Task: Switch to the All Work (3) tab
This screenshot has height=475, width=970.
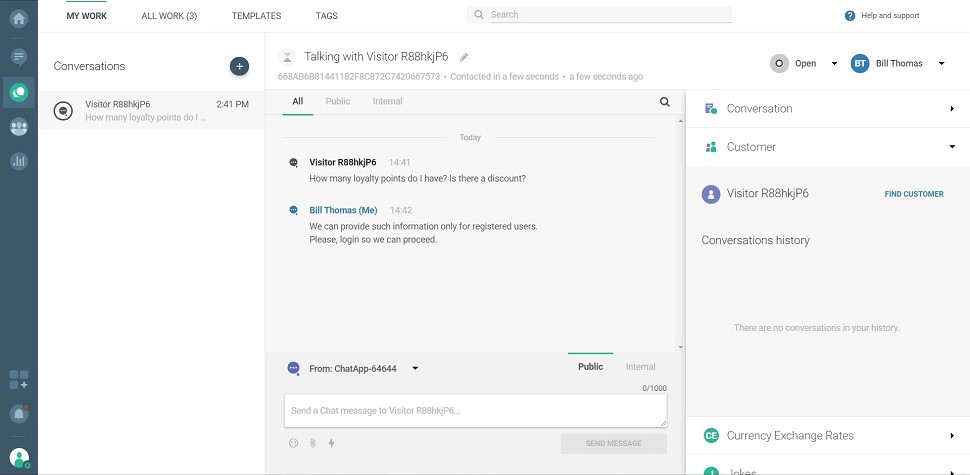Action: tap(169, 16)
